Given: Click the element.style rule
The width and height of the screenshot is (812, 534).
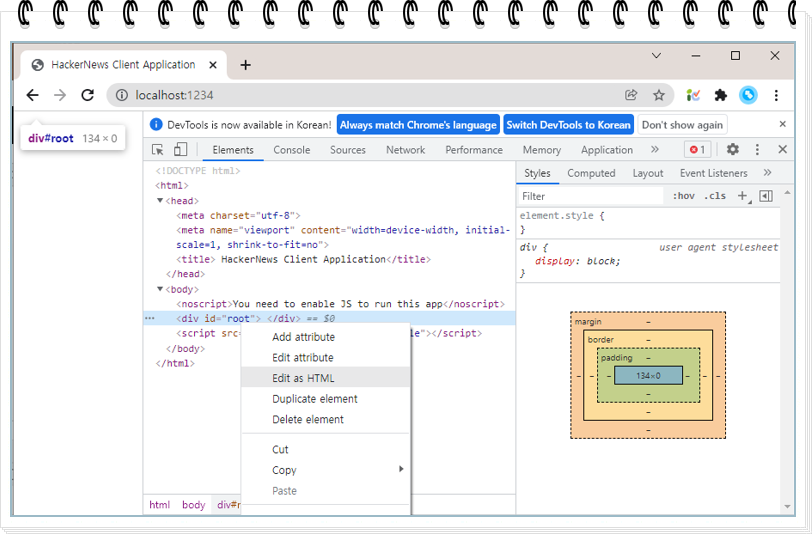Looking at the screenshot, I should pyautogui.click(x=562, y=215).
